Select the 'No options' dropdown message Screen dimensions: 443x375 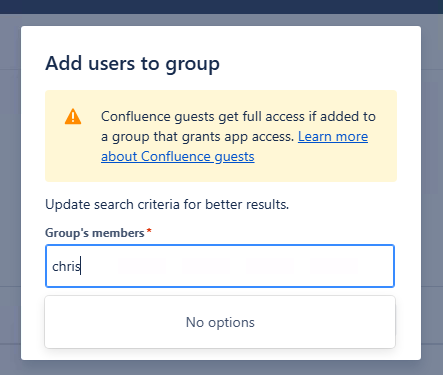tap(220, 322)
